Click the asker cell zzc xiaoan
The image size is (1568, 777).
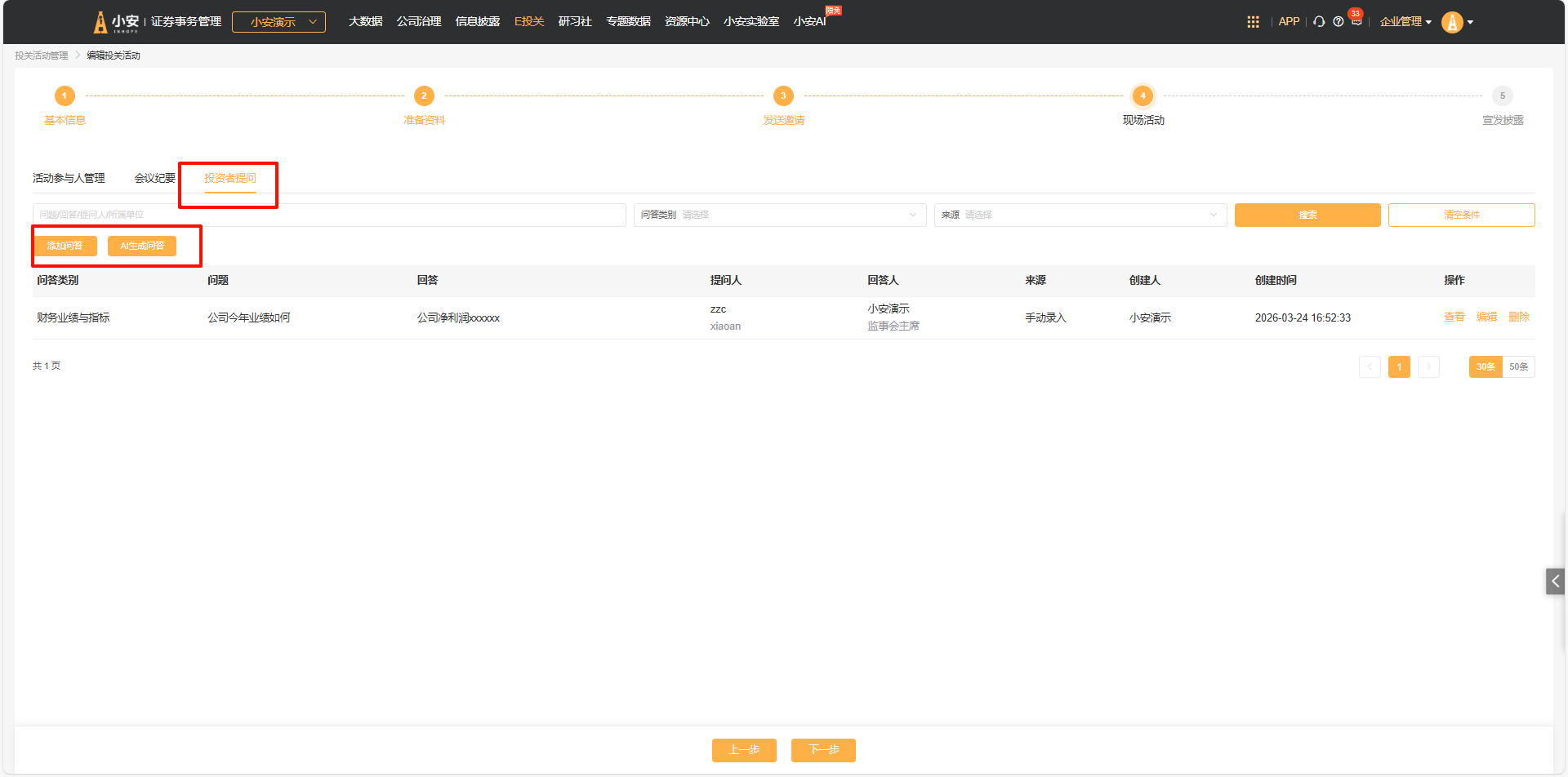(726, 317)
